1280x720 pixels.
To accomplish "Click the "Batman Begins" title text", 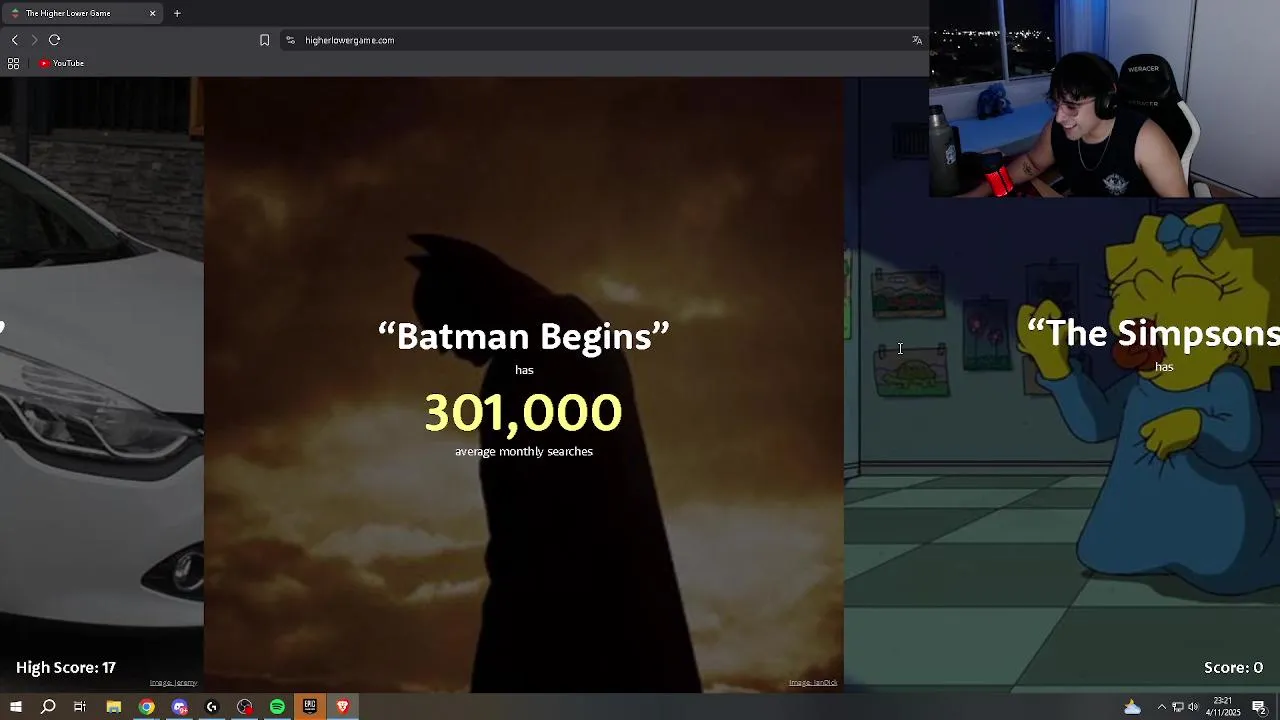I will (x=523, y=336).
